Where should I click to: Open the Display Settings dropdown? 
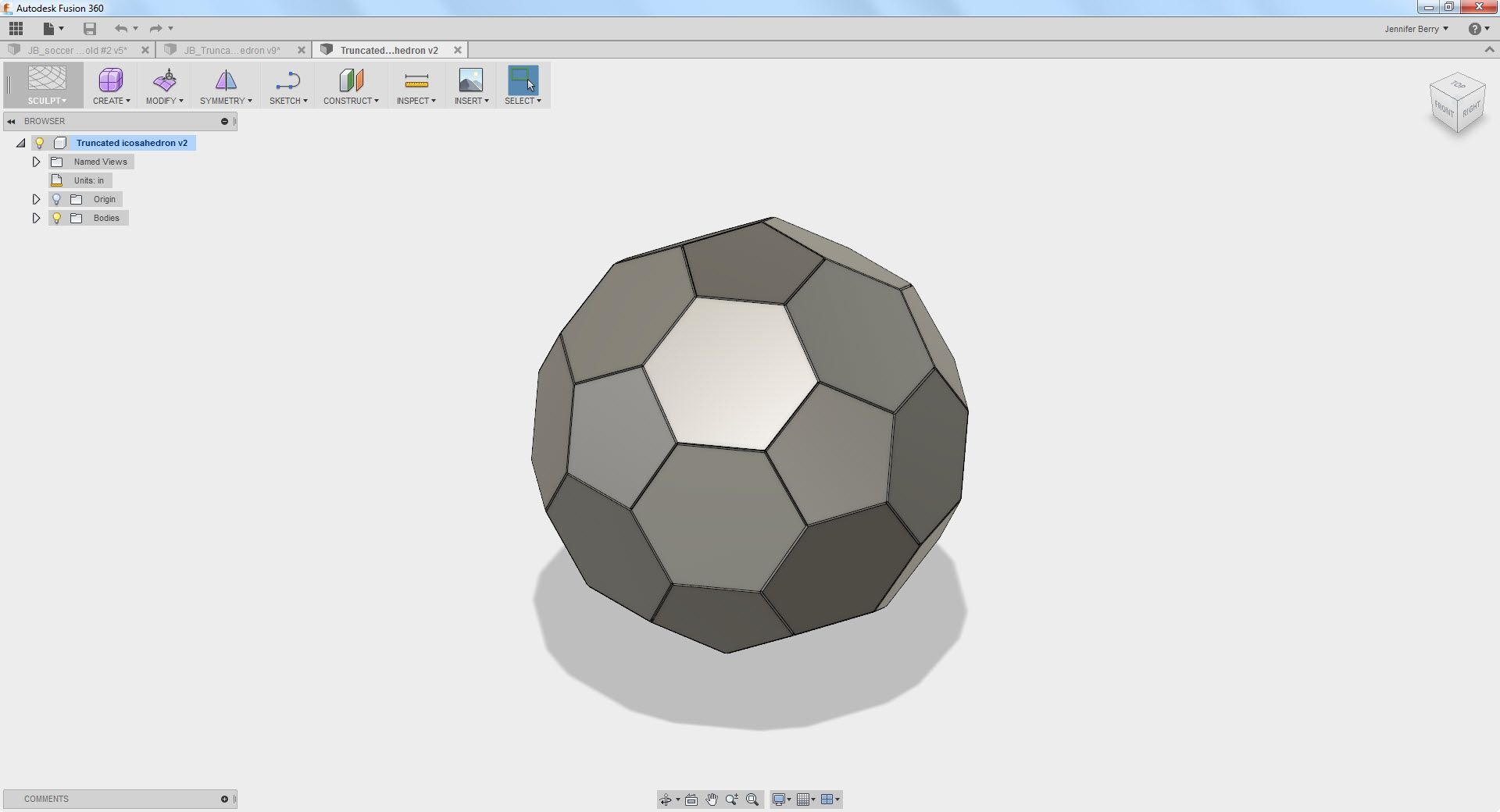(782, 800)
